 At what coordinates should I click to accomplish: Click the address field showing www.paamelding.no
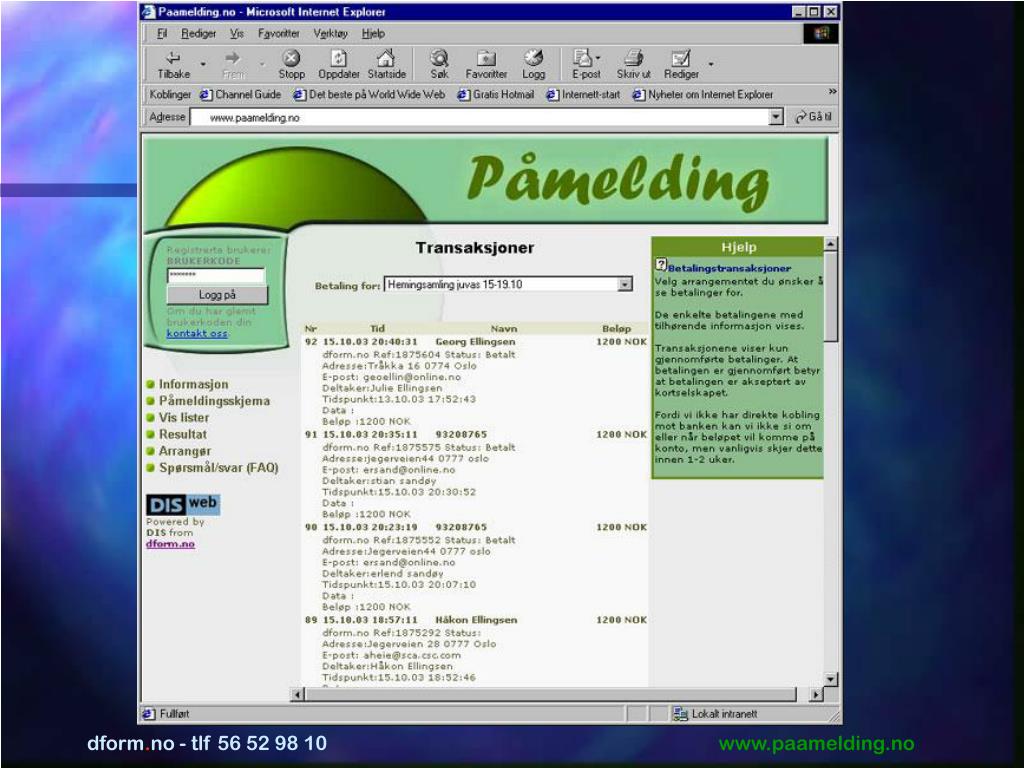pos(480,118)
